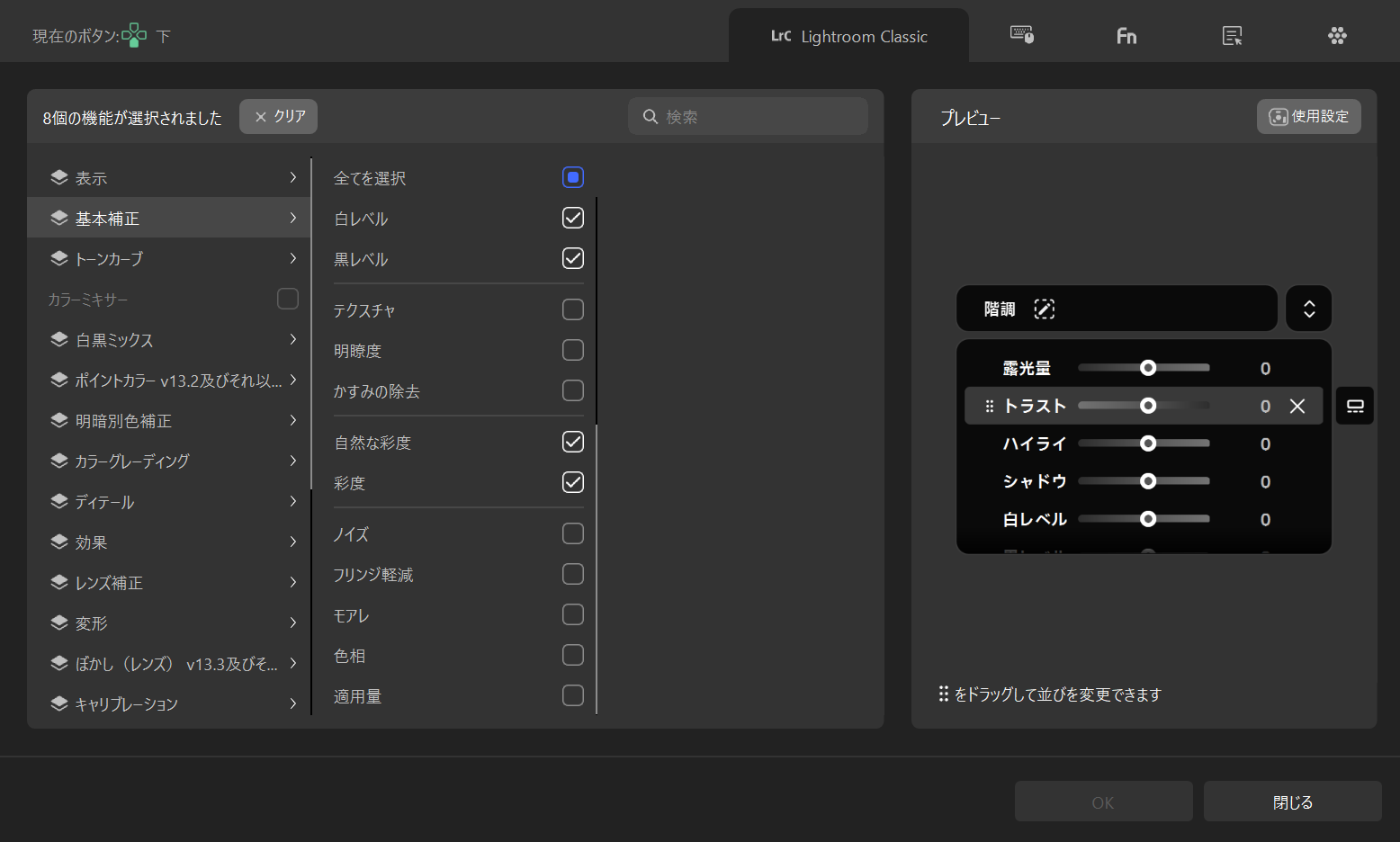This screenshot has height=842, width=1400.
Task: Expand the トーンカーブ category
Action: pyautogui.click(x=171, y=258)
